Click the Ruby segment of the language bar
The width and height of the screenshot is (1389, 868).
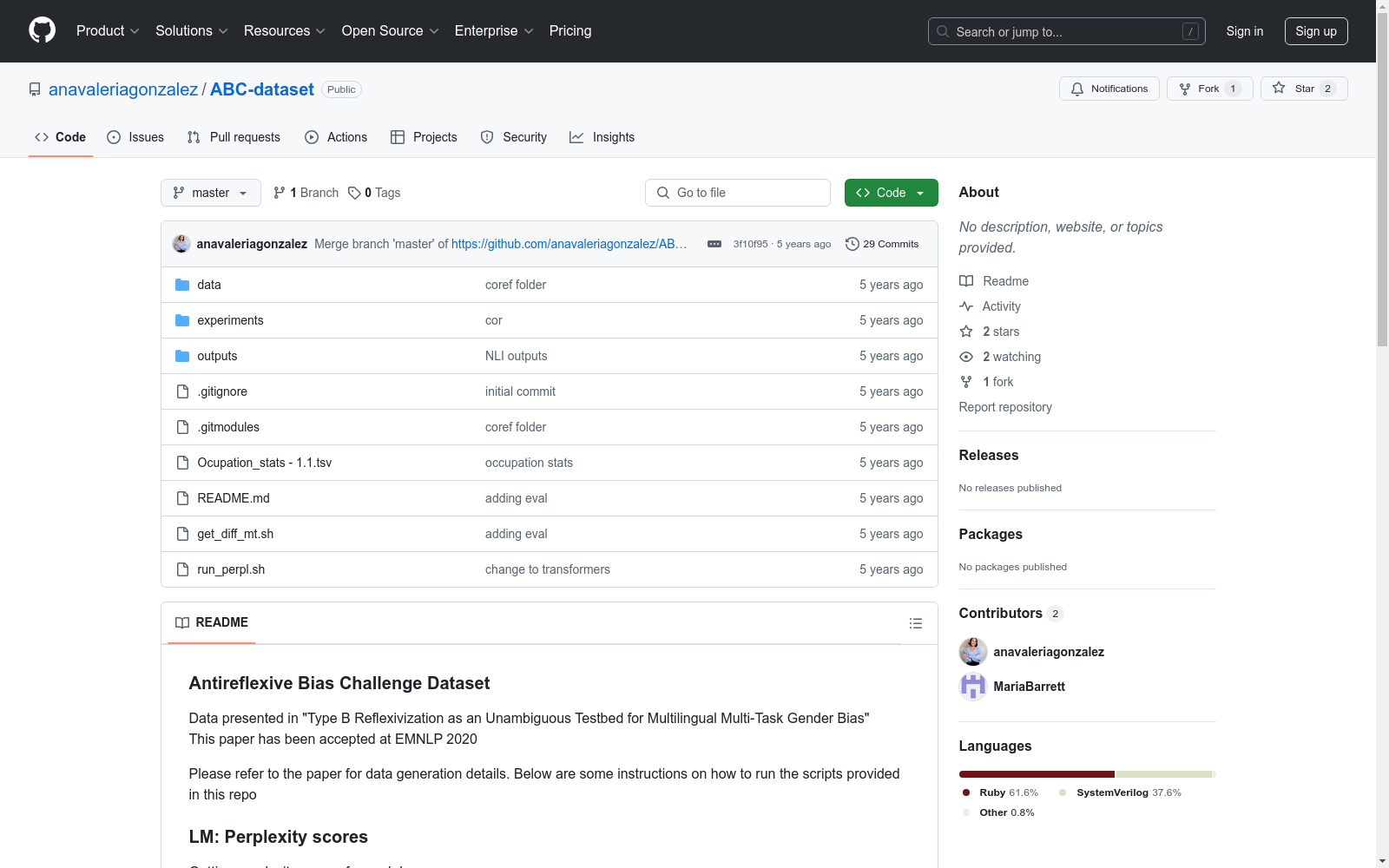(x=1037, y=774)
